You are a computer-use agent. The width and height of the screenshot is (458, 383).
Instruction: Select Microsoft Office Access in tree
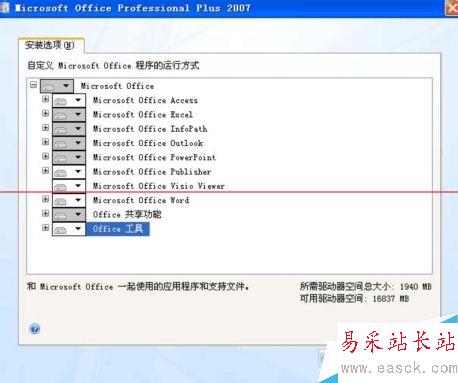(145, 100)
